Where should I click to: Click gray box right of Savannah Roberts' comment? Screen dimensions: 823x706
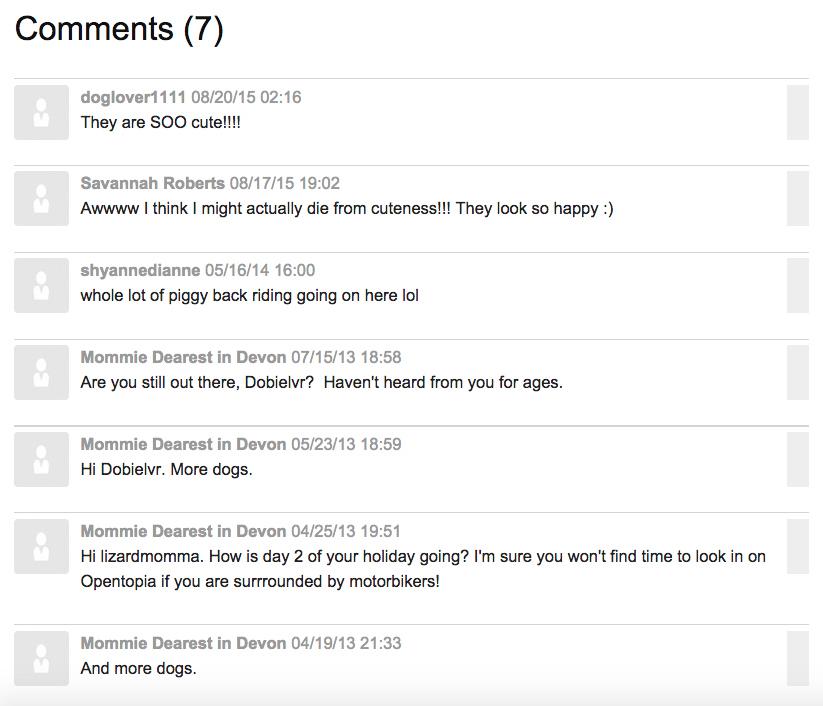pos(797,198)
